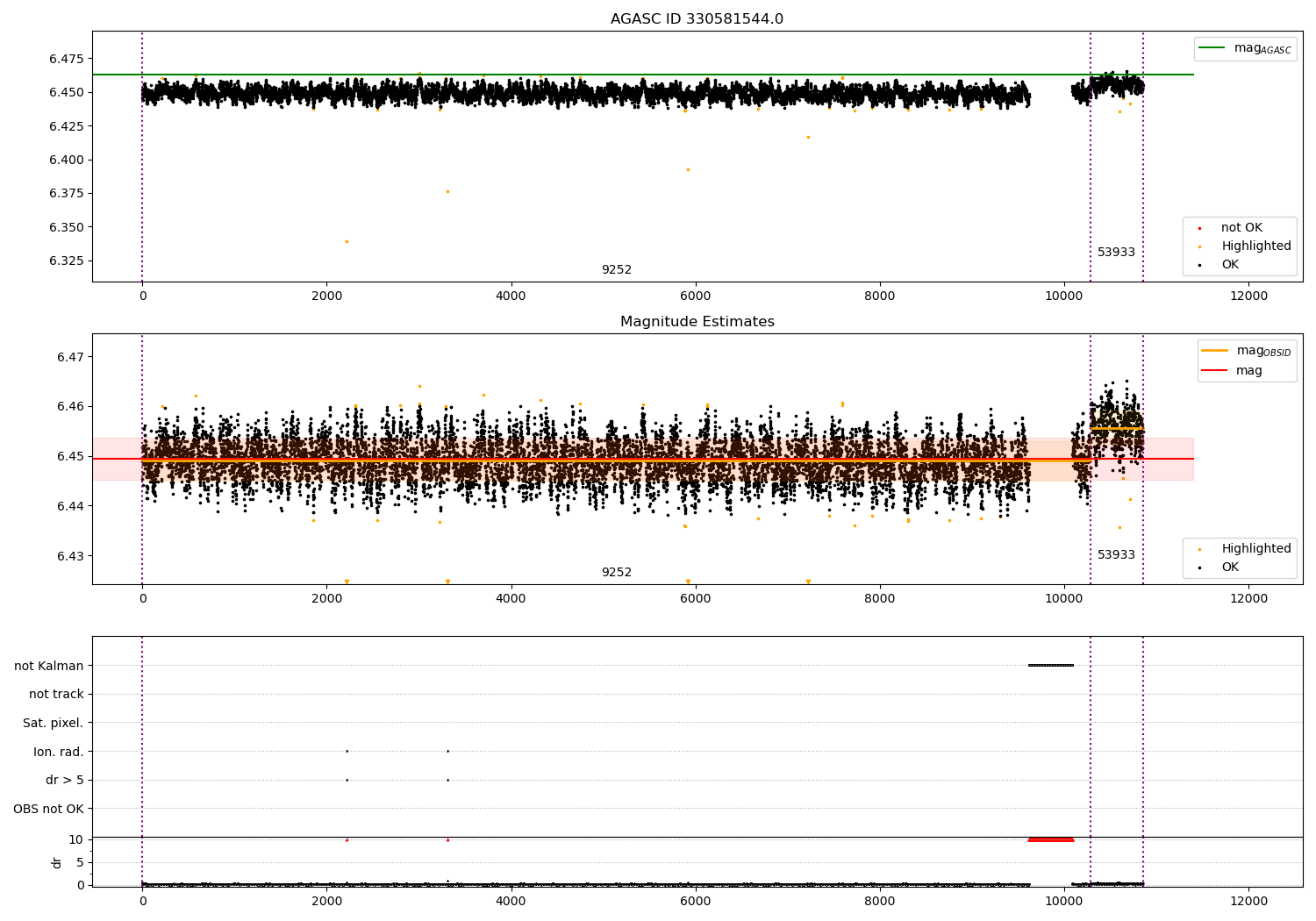Click the 'not Kalman' axis label
This screenshot has height=921, width=1316.
click(x=49, y=666)
